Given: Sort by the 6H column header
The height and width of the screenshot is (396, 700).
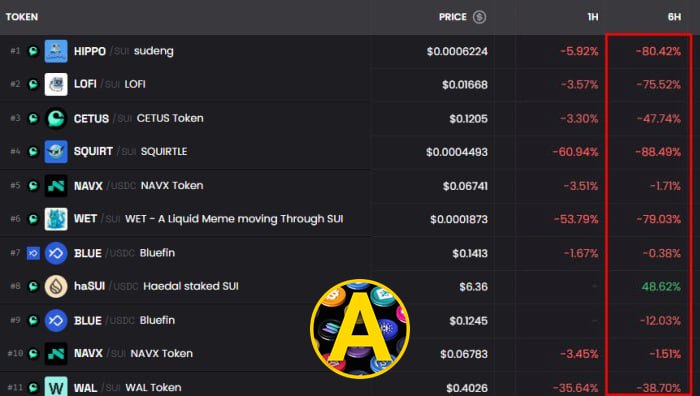Looking at the screenshot, I should tap(674, 17).
